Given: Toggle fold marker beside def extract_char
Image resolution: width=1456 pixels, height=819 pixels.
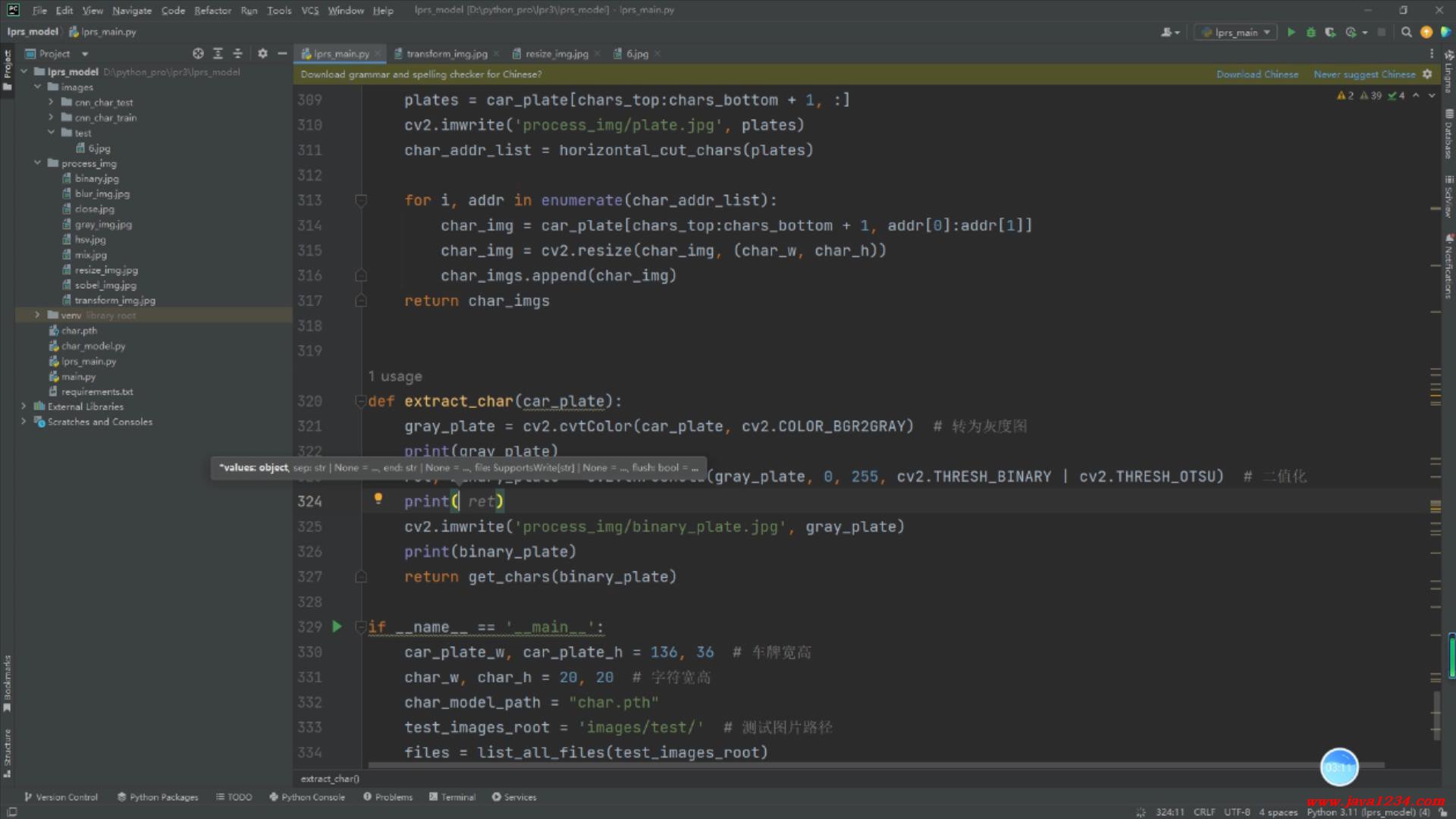Looking at the screenshot, I should tap(360, 401).
